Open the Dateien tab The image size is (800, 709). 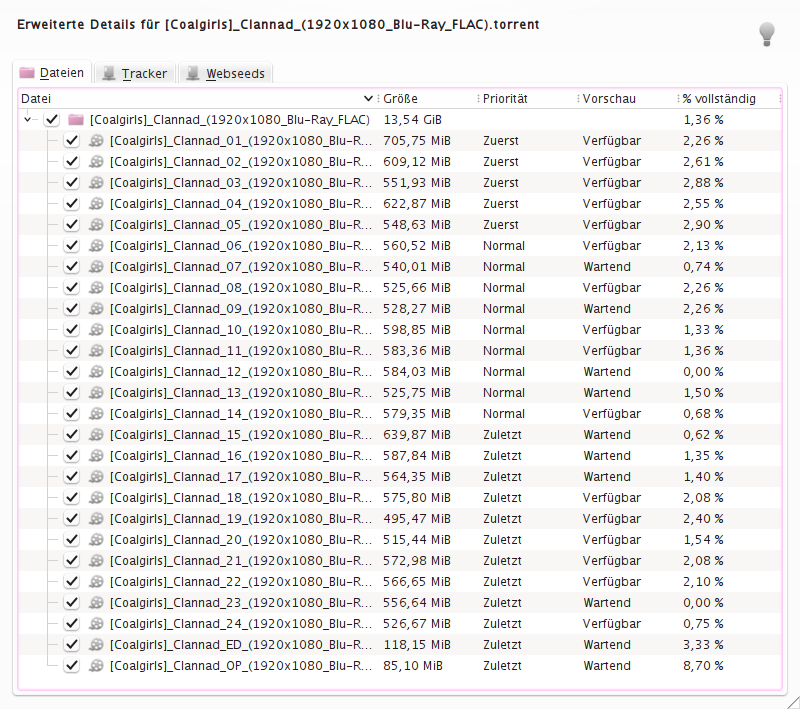[x=52, y=73]
